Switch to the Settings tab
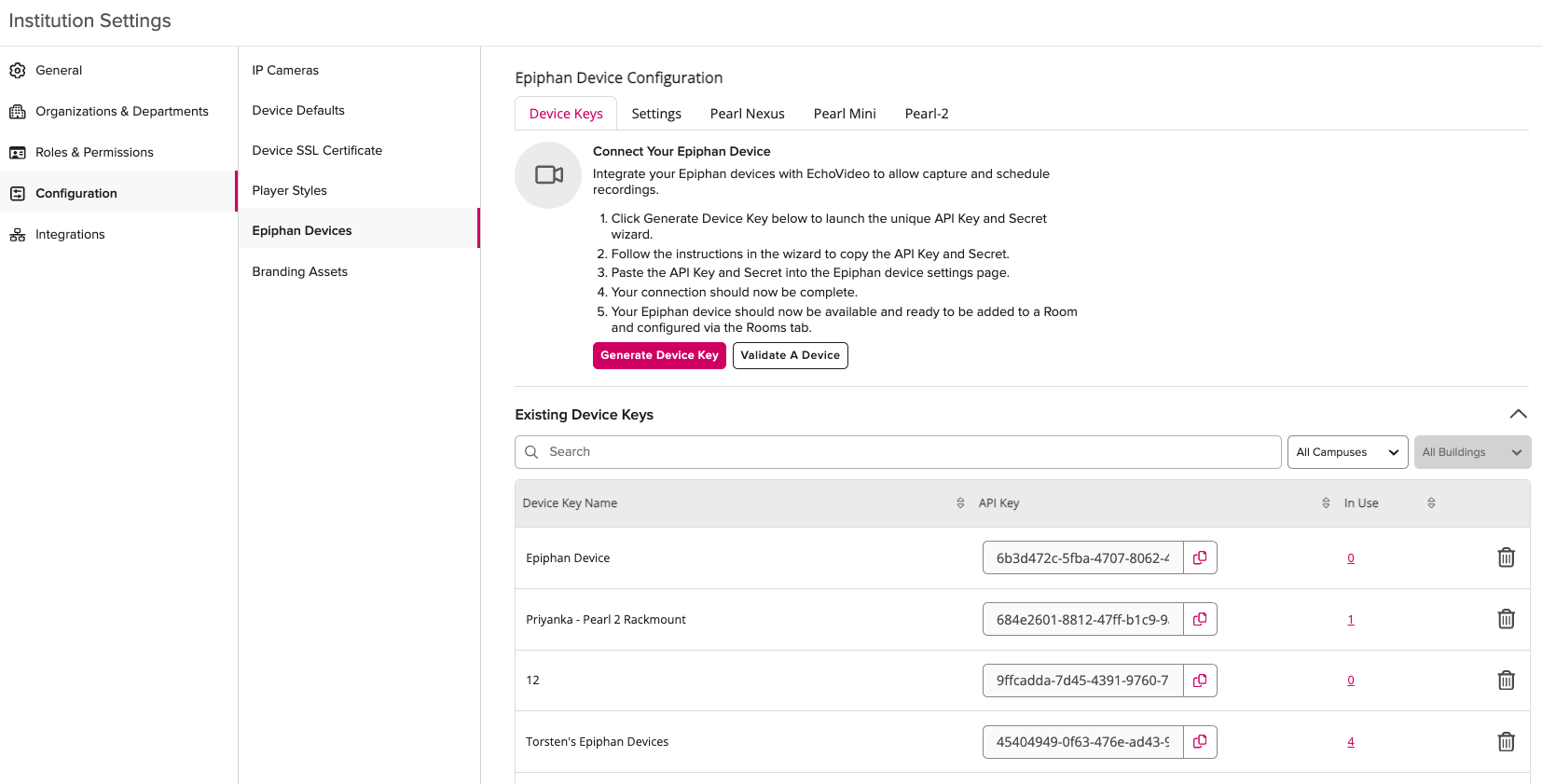1542x784 pixels. tap(656, 114)
